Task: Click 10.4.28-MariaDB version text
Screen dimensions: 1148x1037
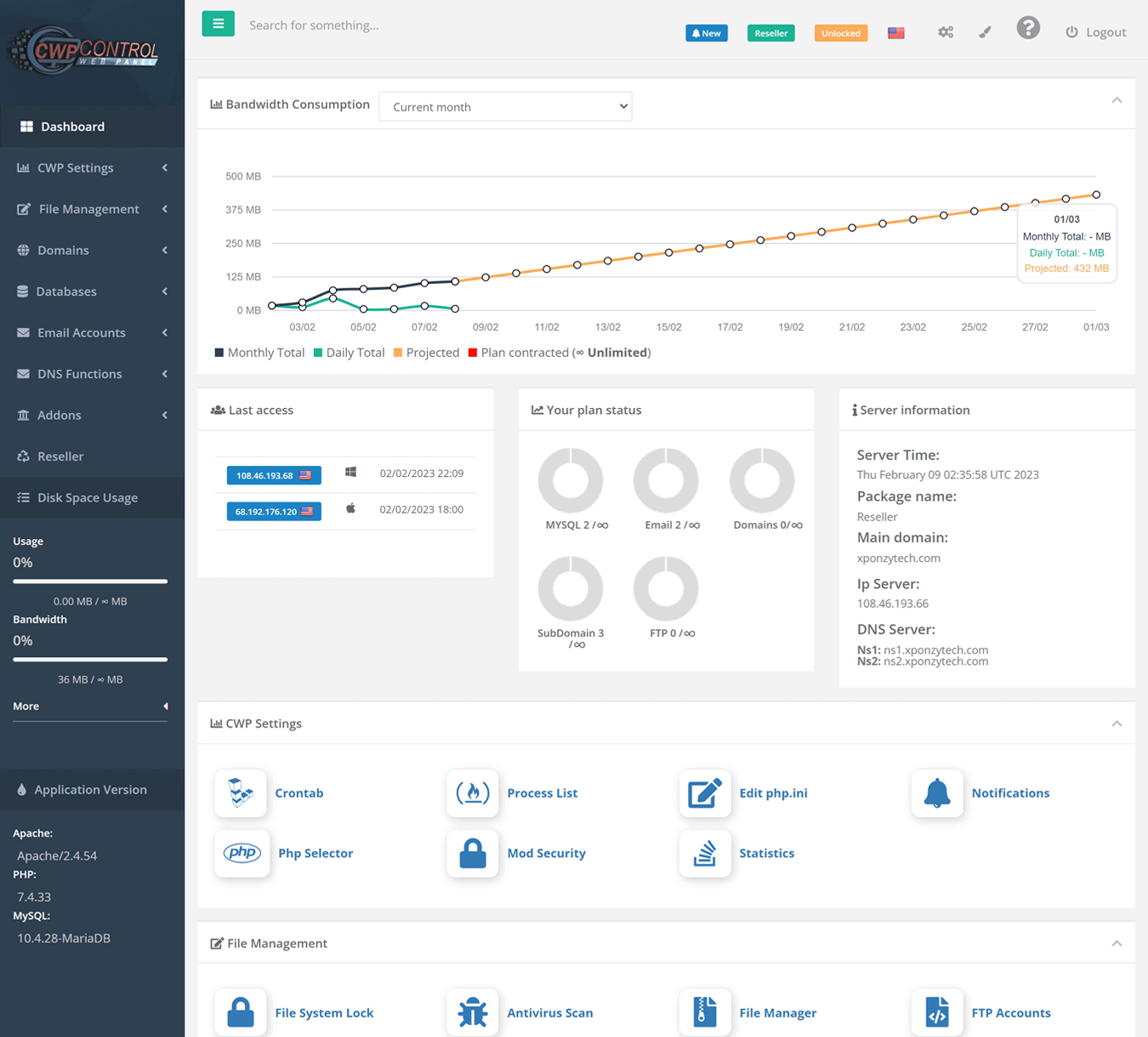Action: (x=64, y=938)
